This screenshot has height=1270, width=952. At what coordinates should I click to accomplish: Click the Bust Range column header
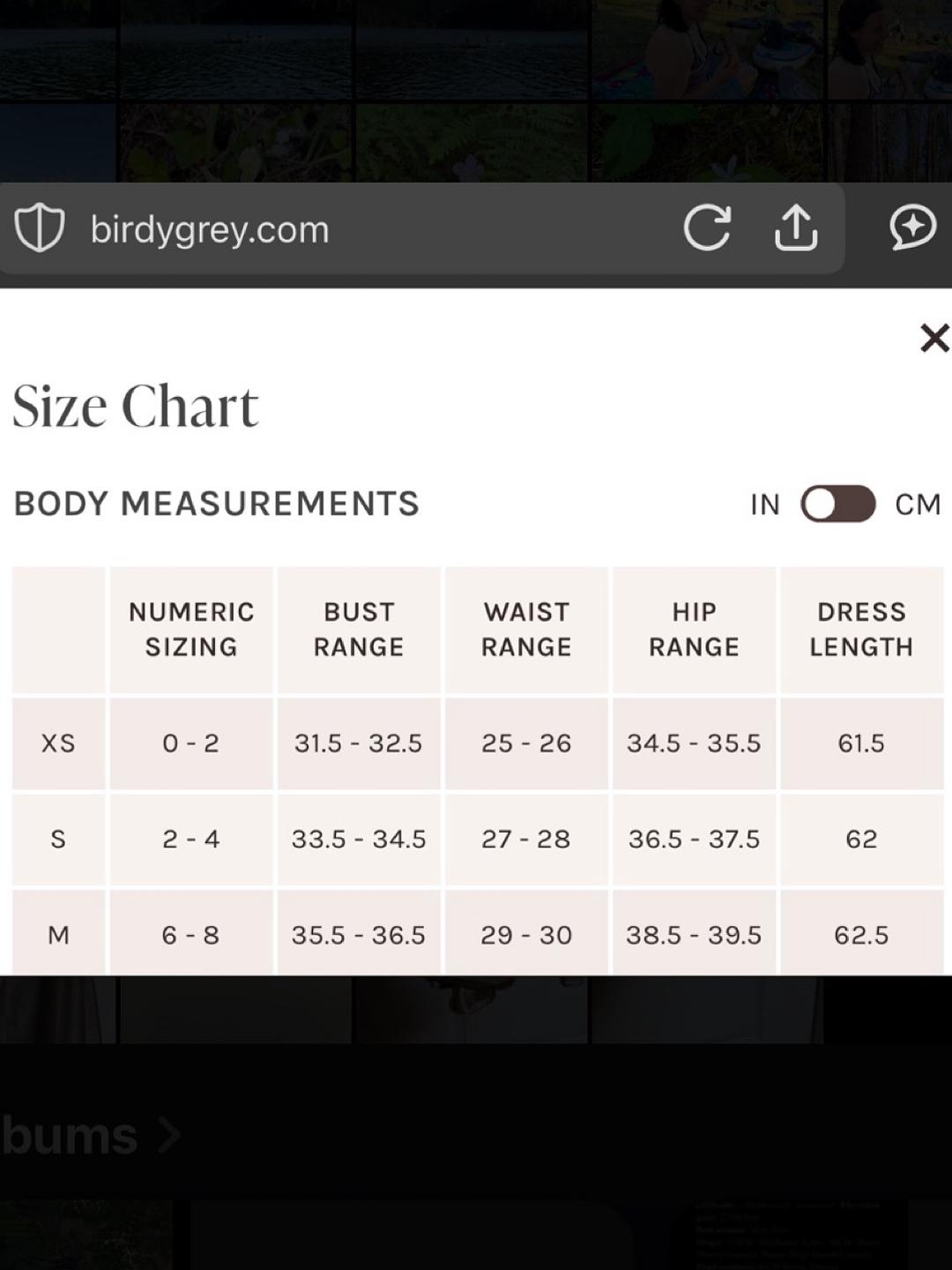[359, 630]
